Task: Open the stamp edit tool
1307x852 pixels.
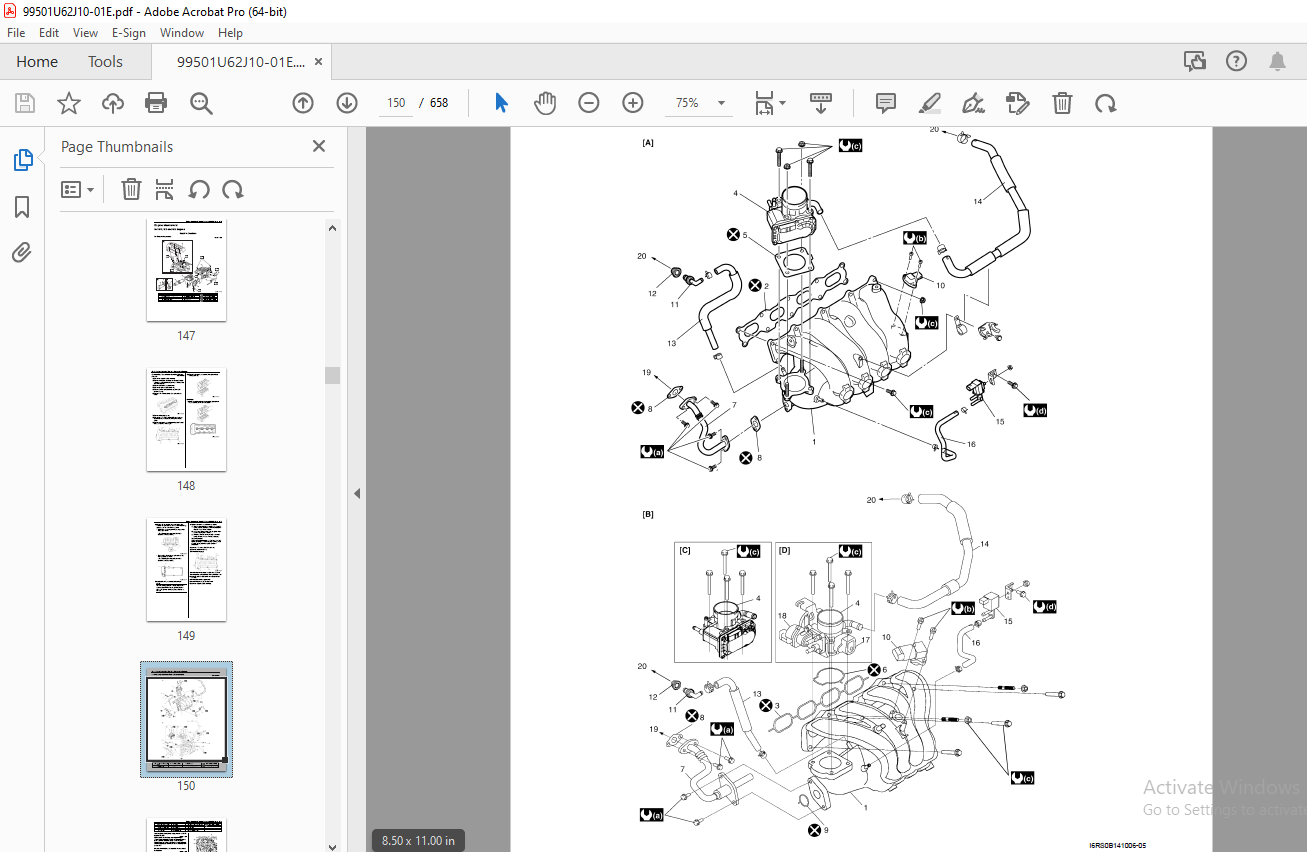Action: (x=1018, y=103)
